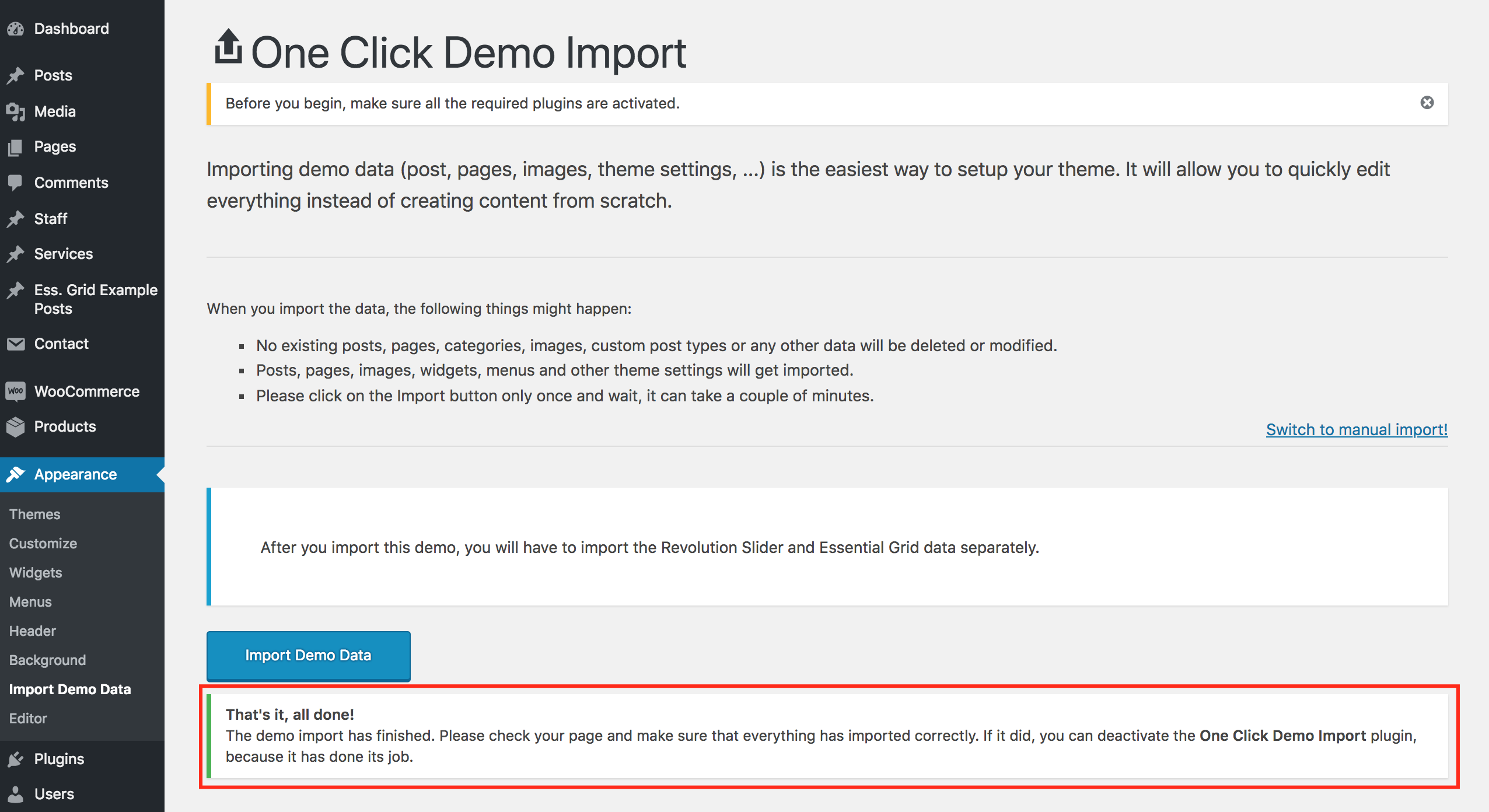Click the Import Demo Data button
This screenshot has height=812, width=1489.
(x=308, y=656)
